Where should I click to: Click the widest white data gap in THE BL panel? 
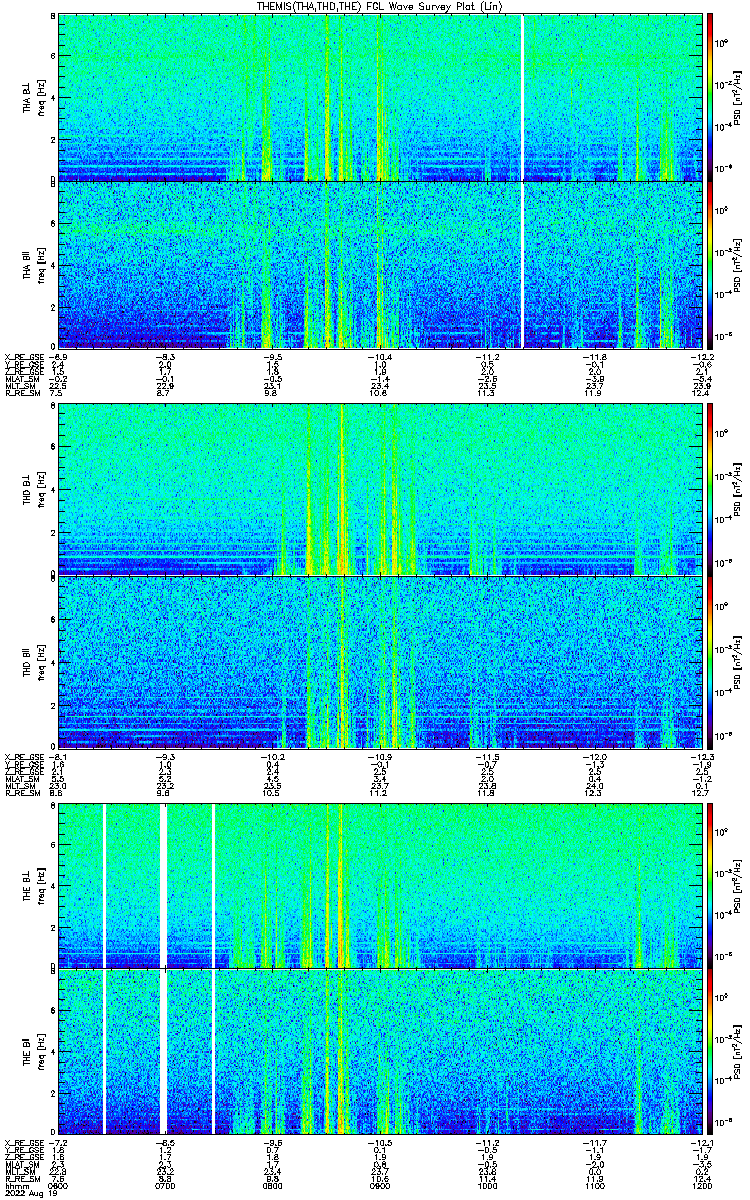tap(164, 886)
